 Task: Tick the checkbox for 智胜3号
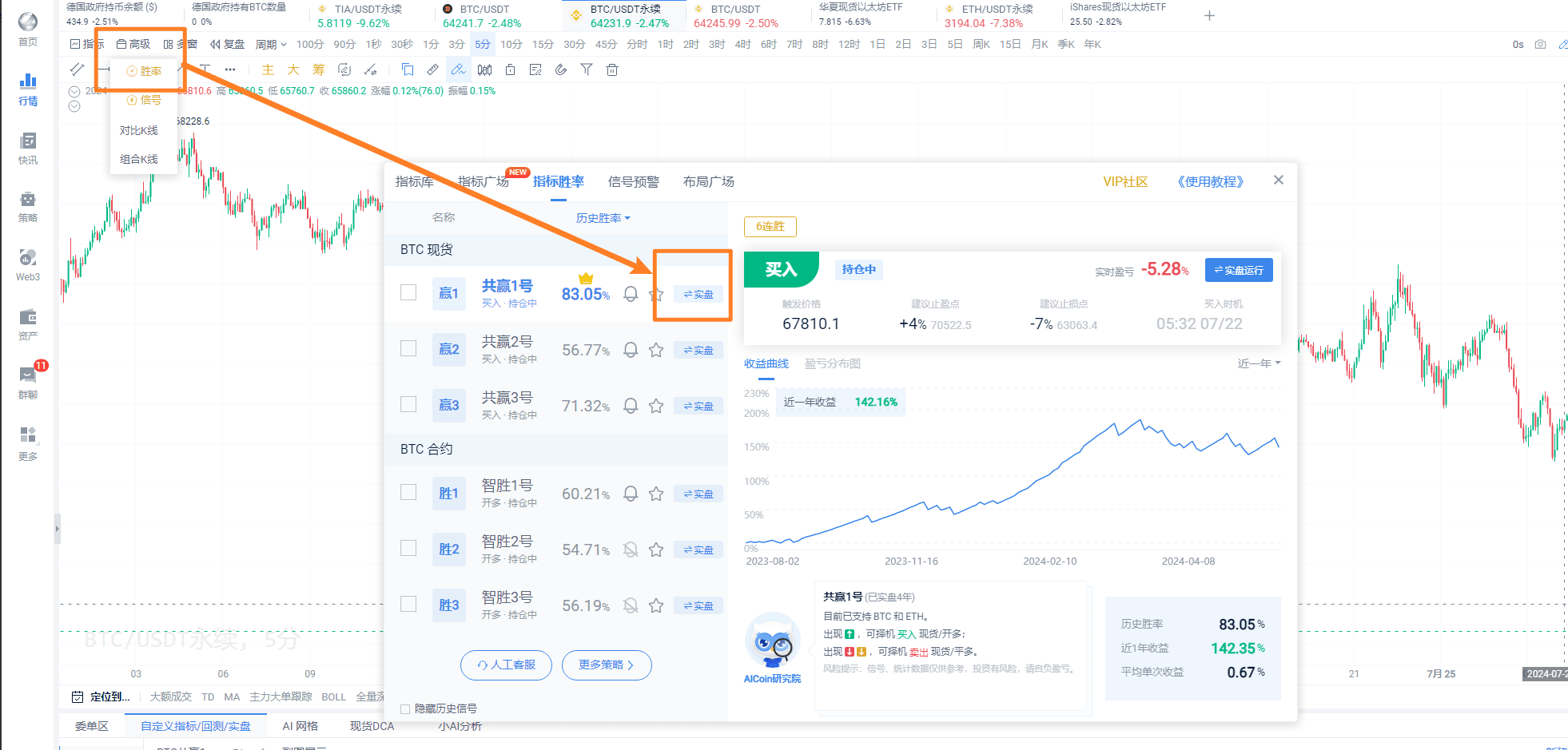click(x=408, y=604)
